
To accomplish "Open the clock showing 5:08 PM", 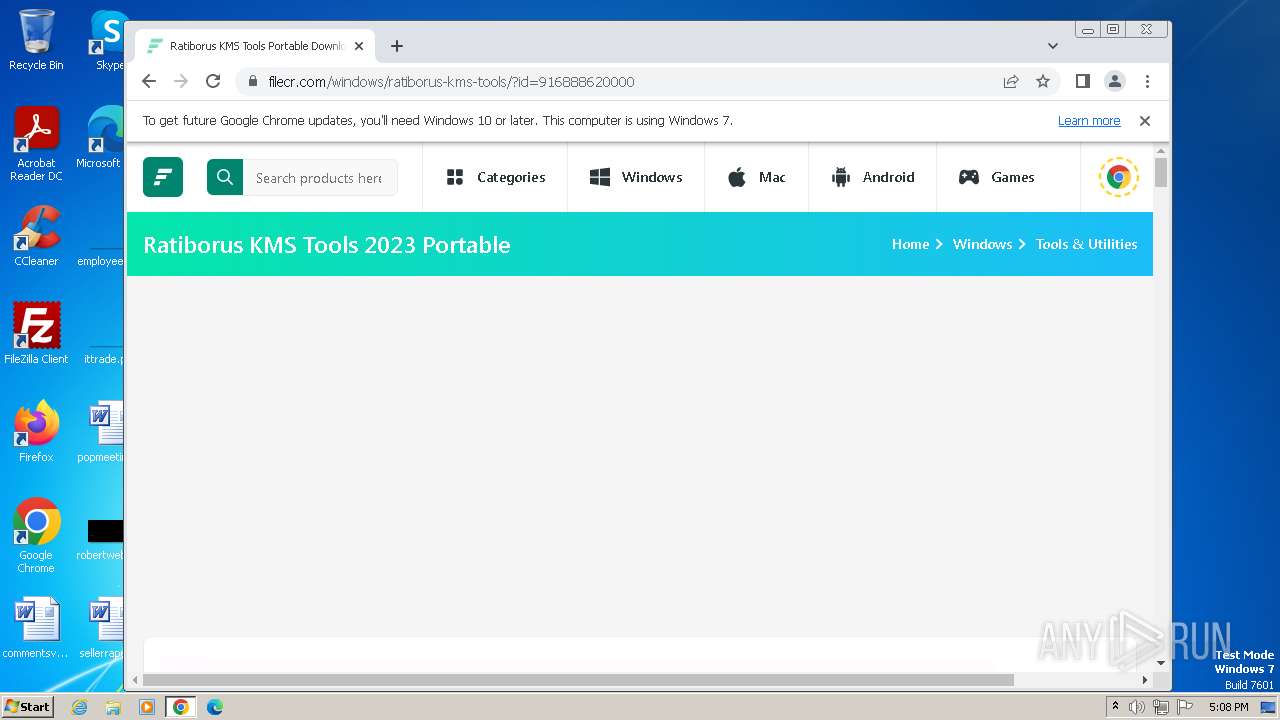I will [1228, 707].
